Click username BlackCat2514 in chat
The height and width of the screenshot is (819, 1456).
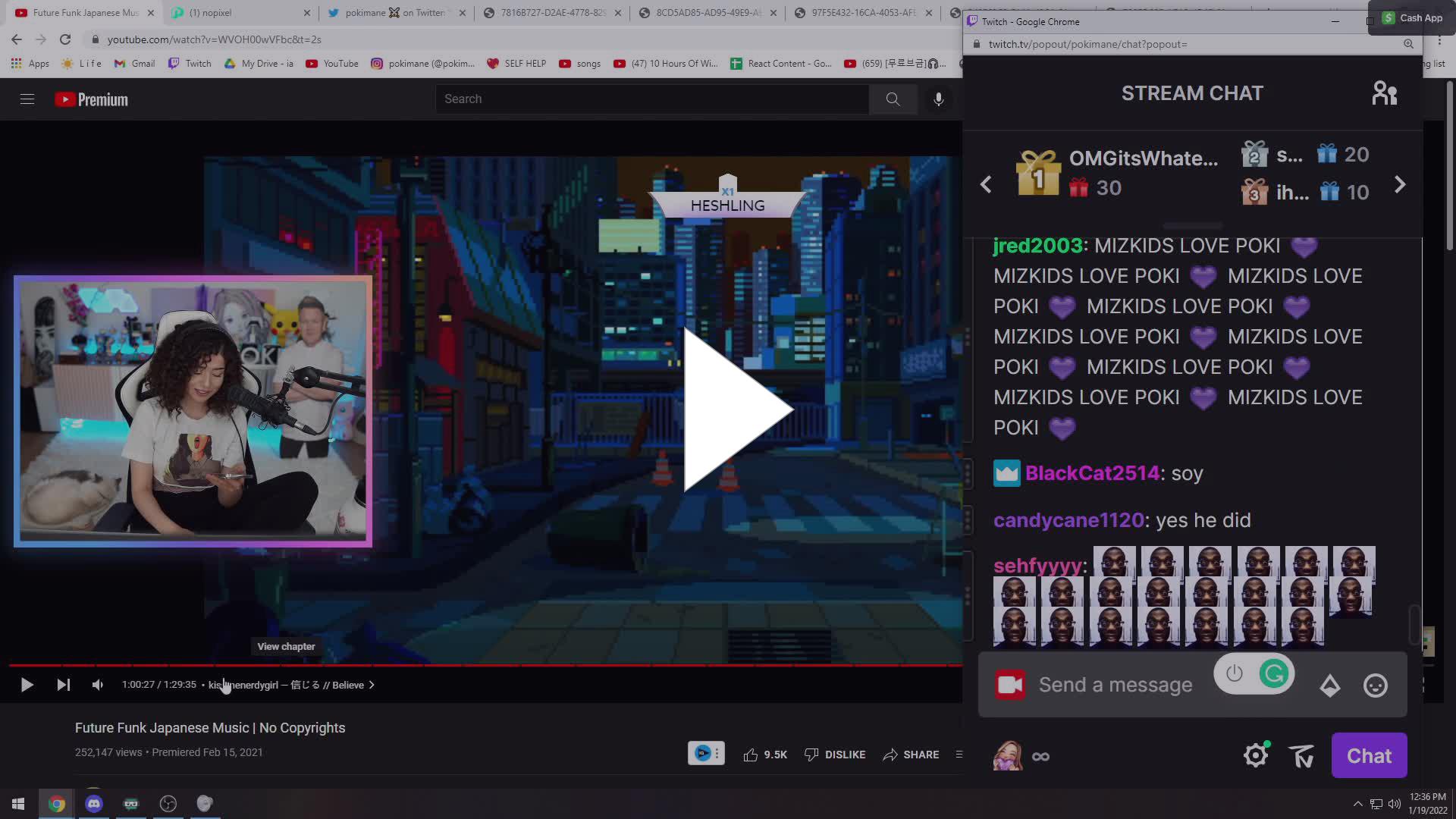pyautogui.click(x=1092, y=473)
